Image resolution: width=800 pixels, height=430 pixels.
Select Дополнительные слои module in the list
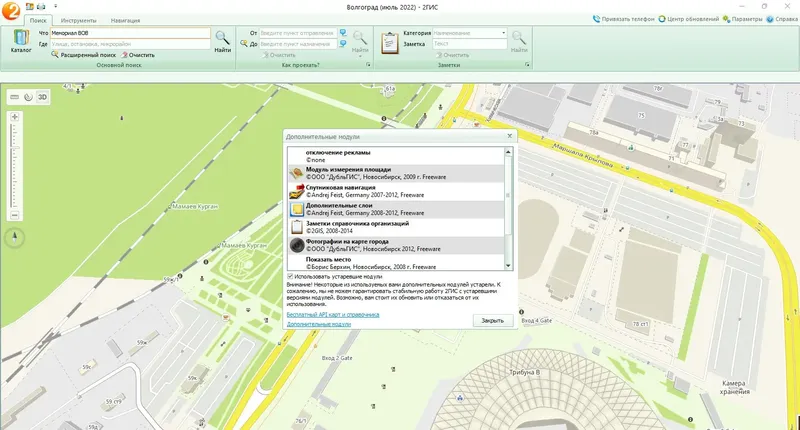click(395, 209)
